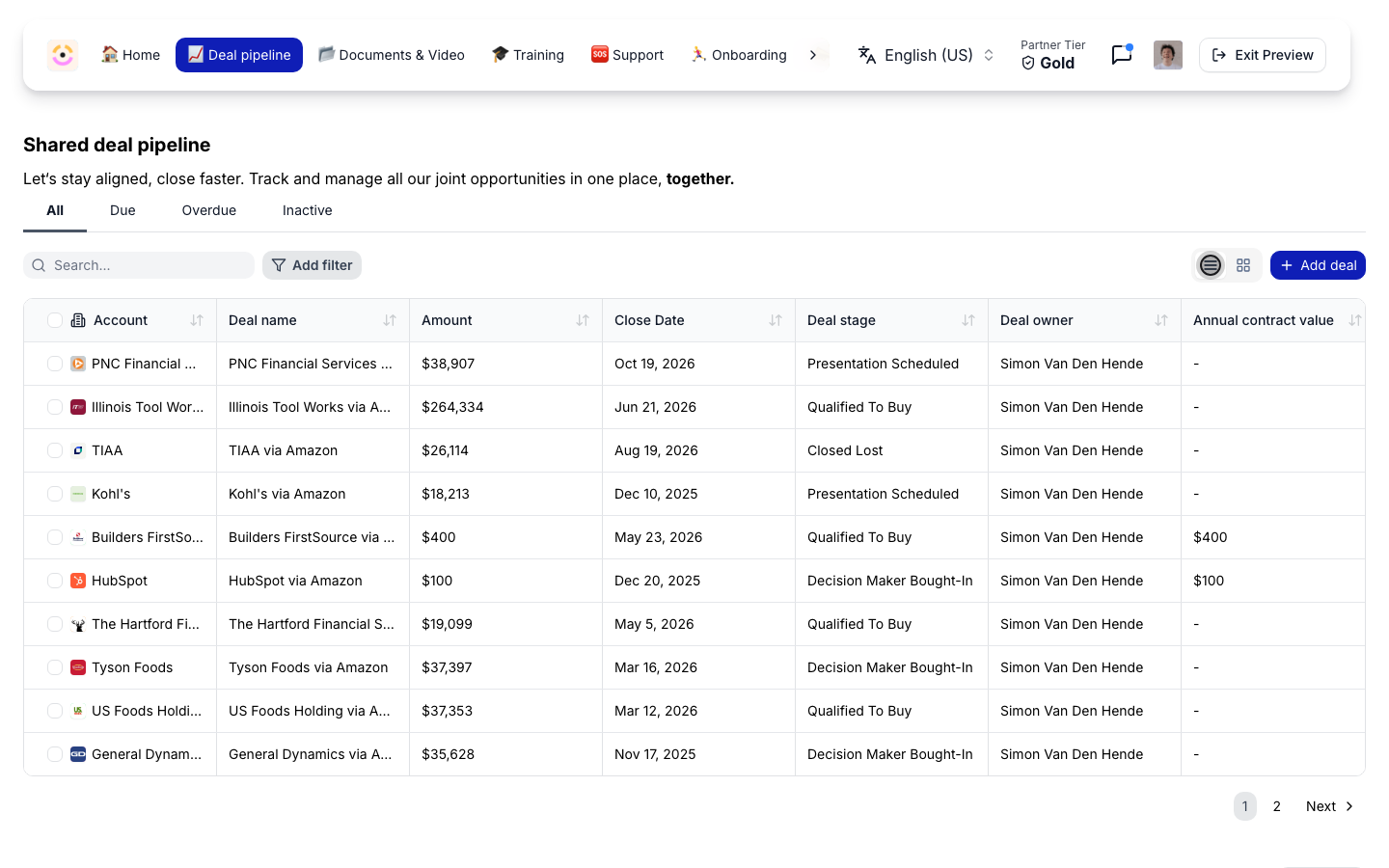Sort by the Account column arrows
This screenshot has width=1389, height=868.
coord(197,320)
